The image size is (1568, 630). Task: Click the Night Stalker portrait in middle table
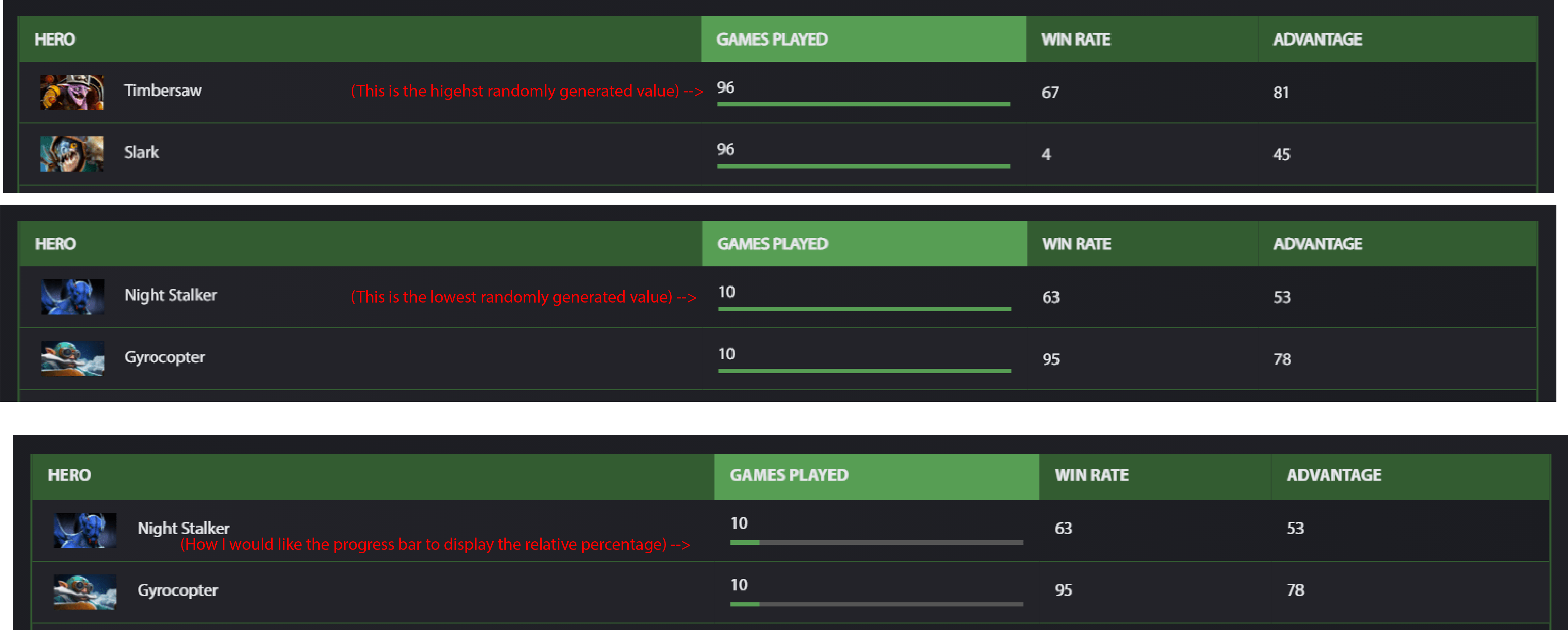pos(72,297)
